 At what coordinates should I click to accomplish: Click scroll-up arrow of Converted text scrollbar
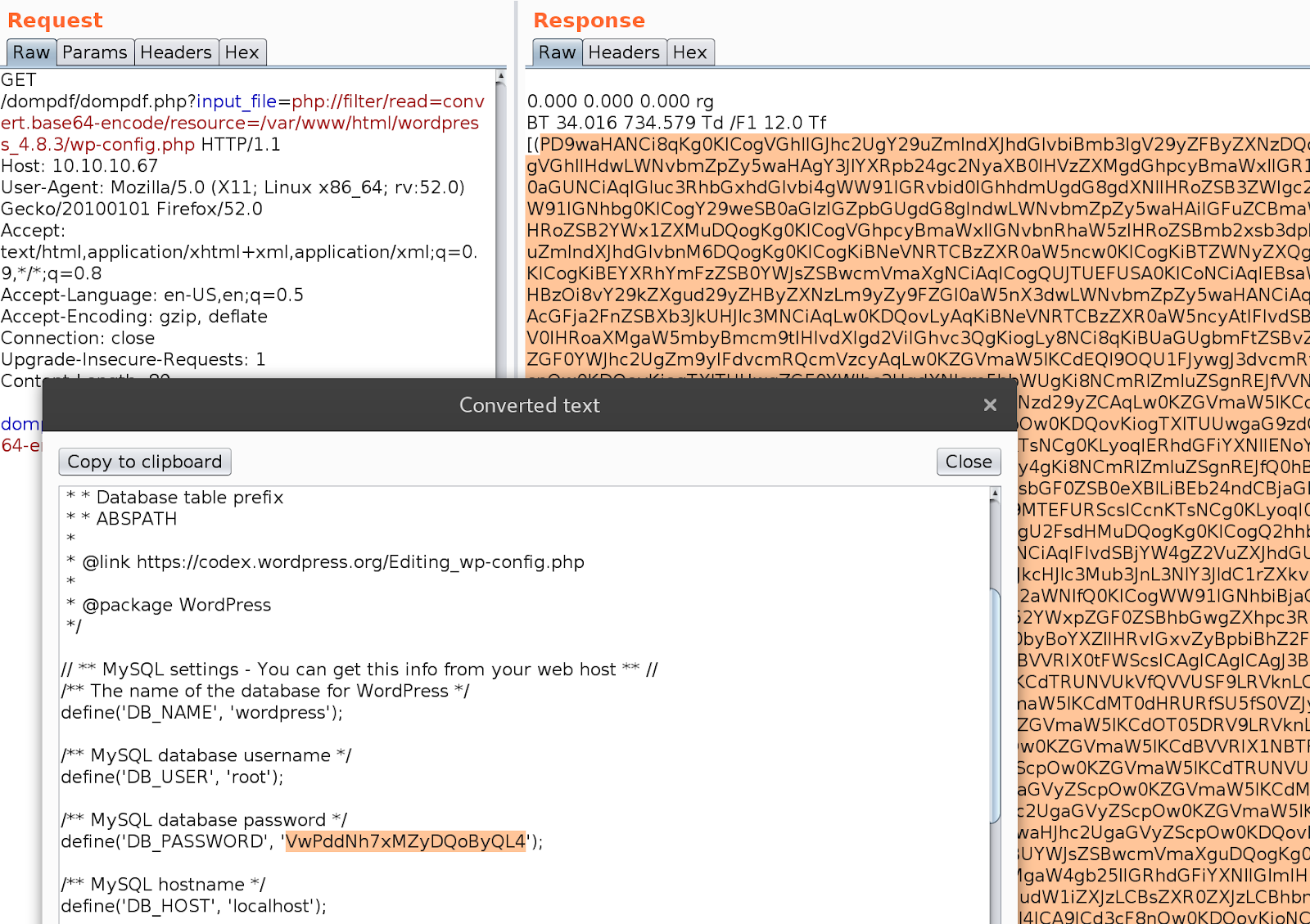coord(995,494)
